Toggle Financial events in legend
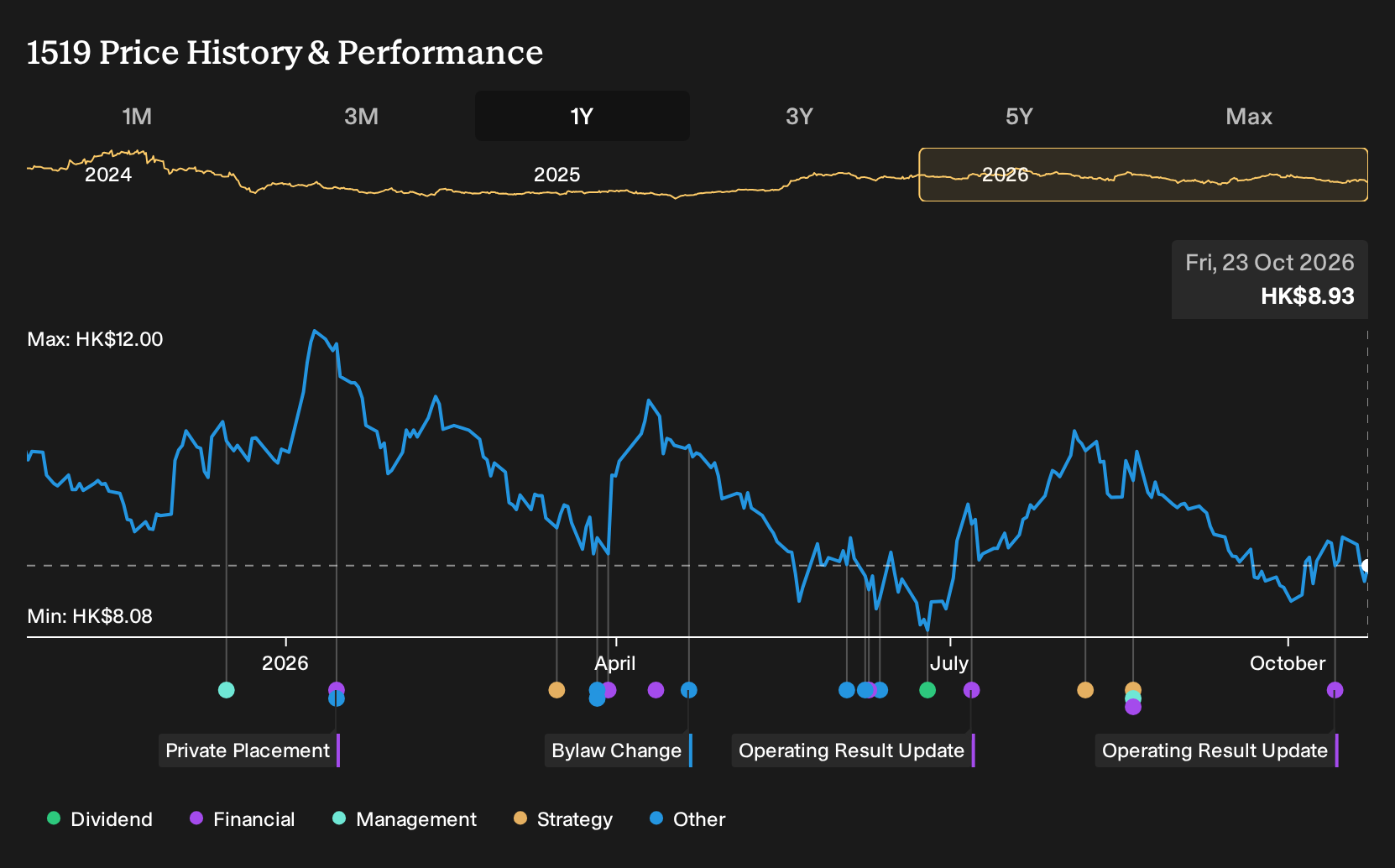The width and height of the screenshot is (1395, 868). tap(243, 819)
